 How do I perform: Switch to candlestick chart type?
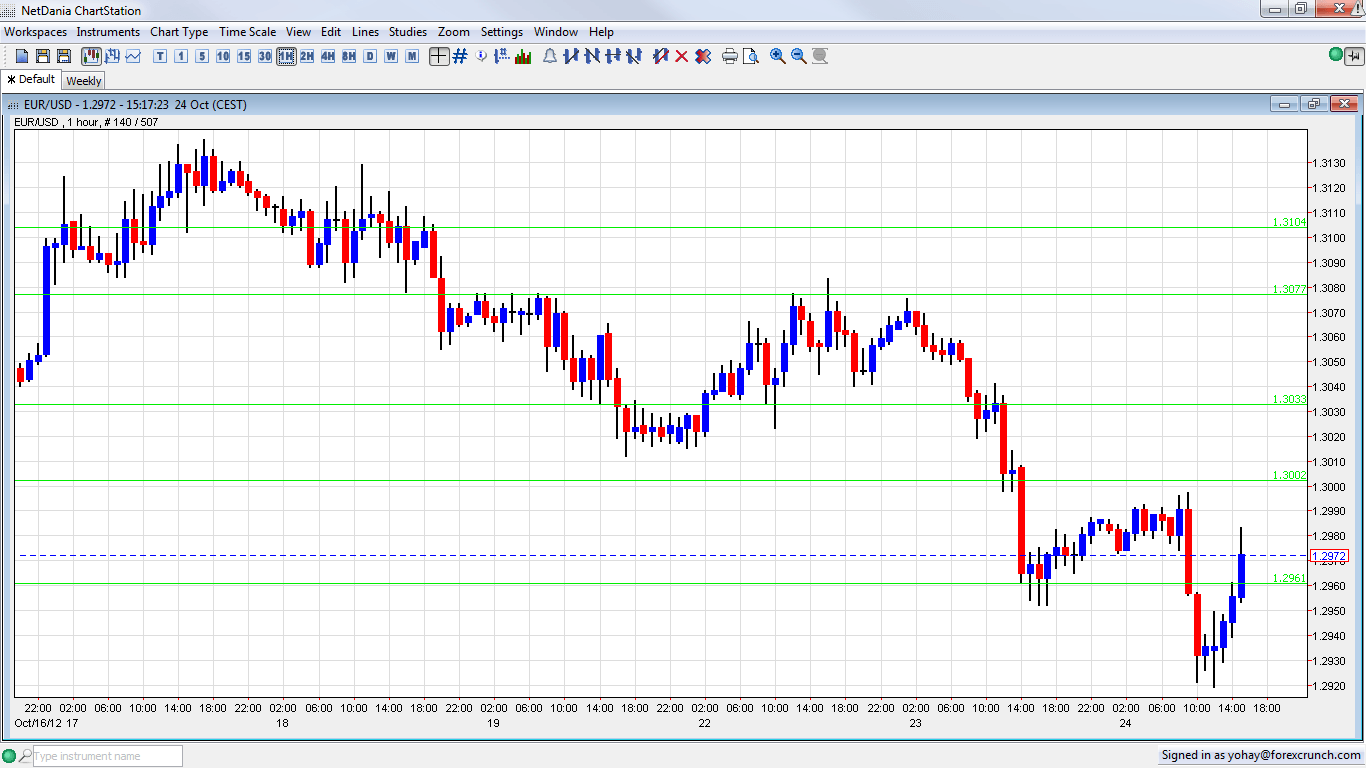pos(91,56)
